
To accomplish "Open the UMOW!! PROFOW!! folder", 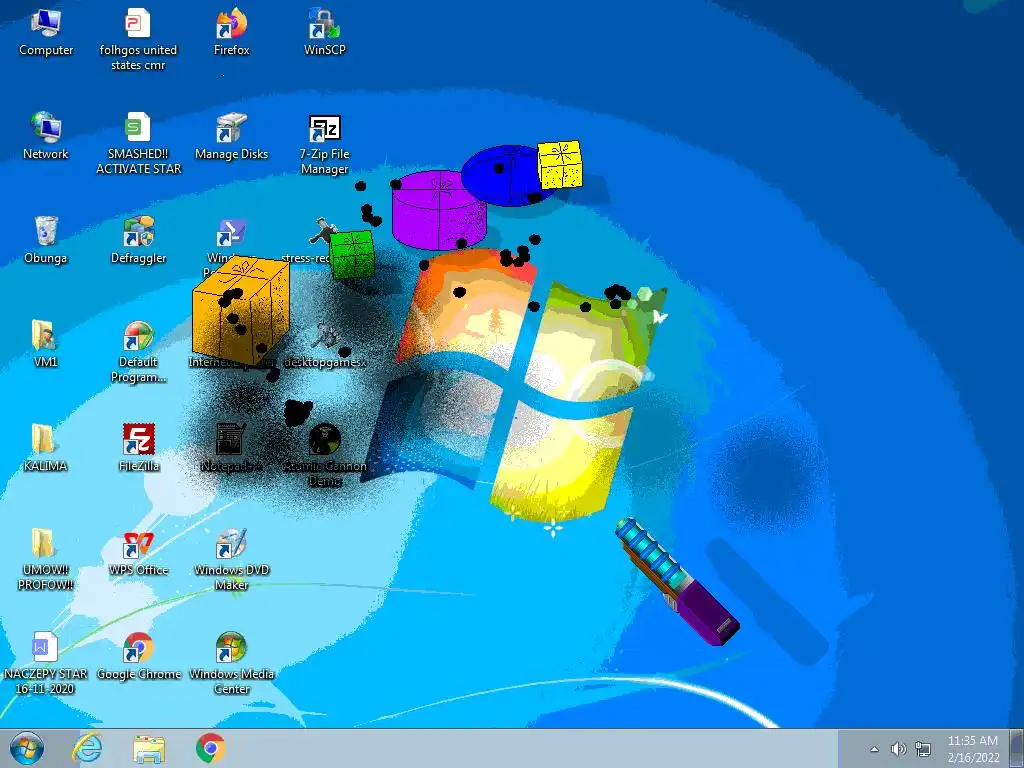I will tap(44, 559).
